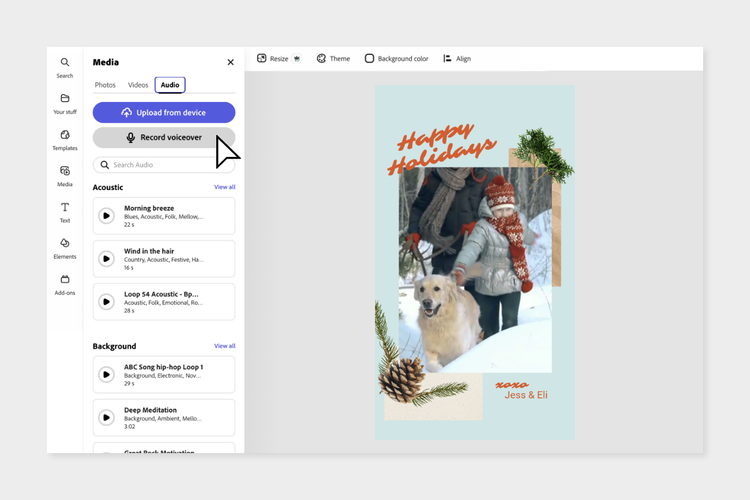The width and height of the screenshot is (750, 500).
Task: Select ABC Song hip-hop Loop 1 title
Action: click(x=164, y=367)
